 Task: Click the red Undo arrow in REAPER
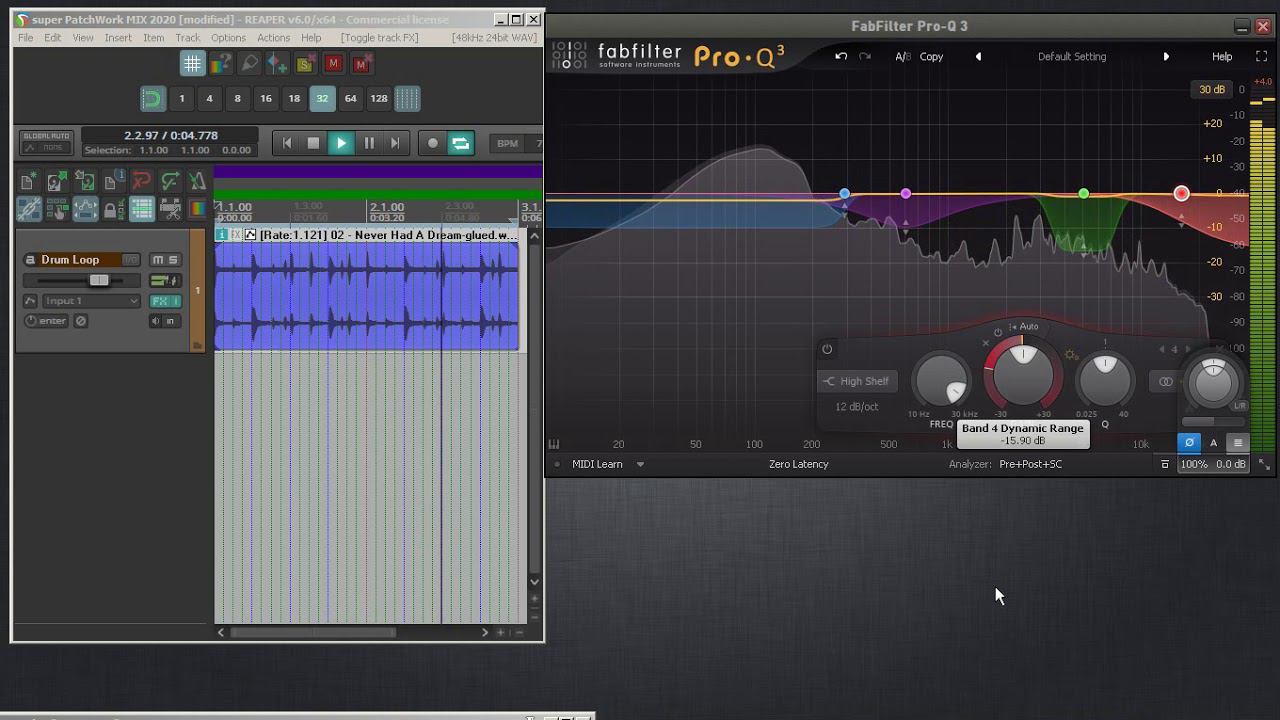pos(141,182)
